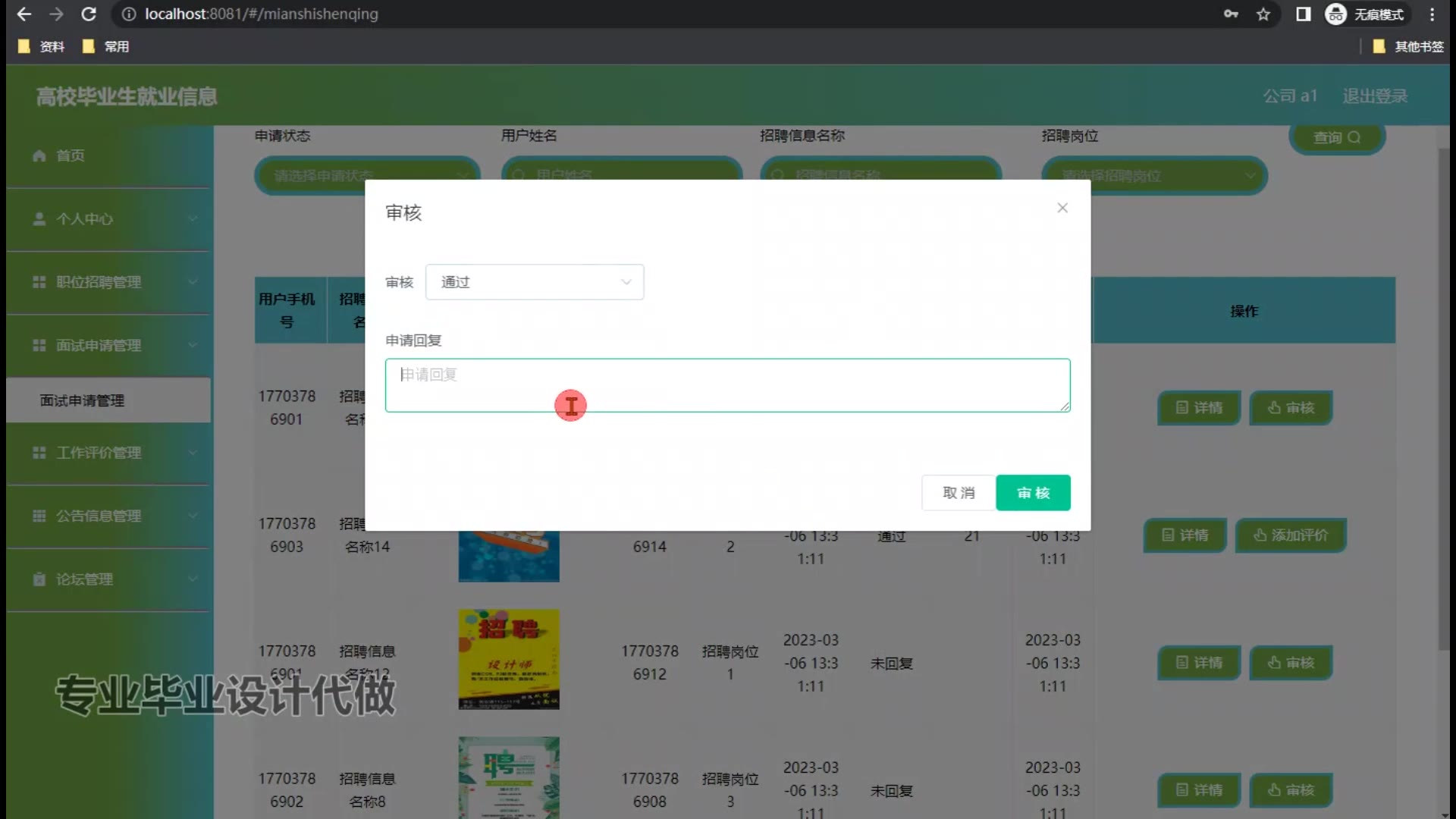Click into the 申请回复 text area

(726, 385)
